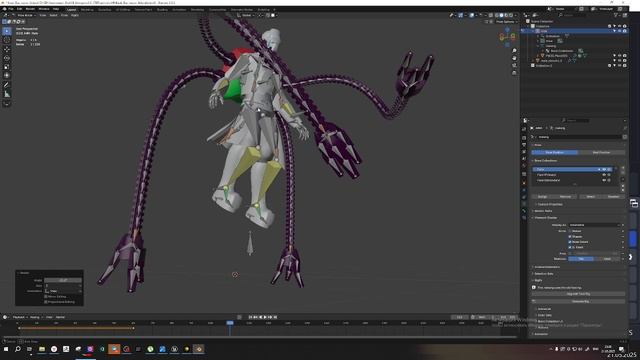
Task: Open the Render properties tab
Action: 524,138
